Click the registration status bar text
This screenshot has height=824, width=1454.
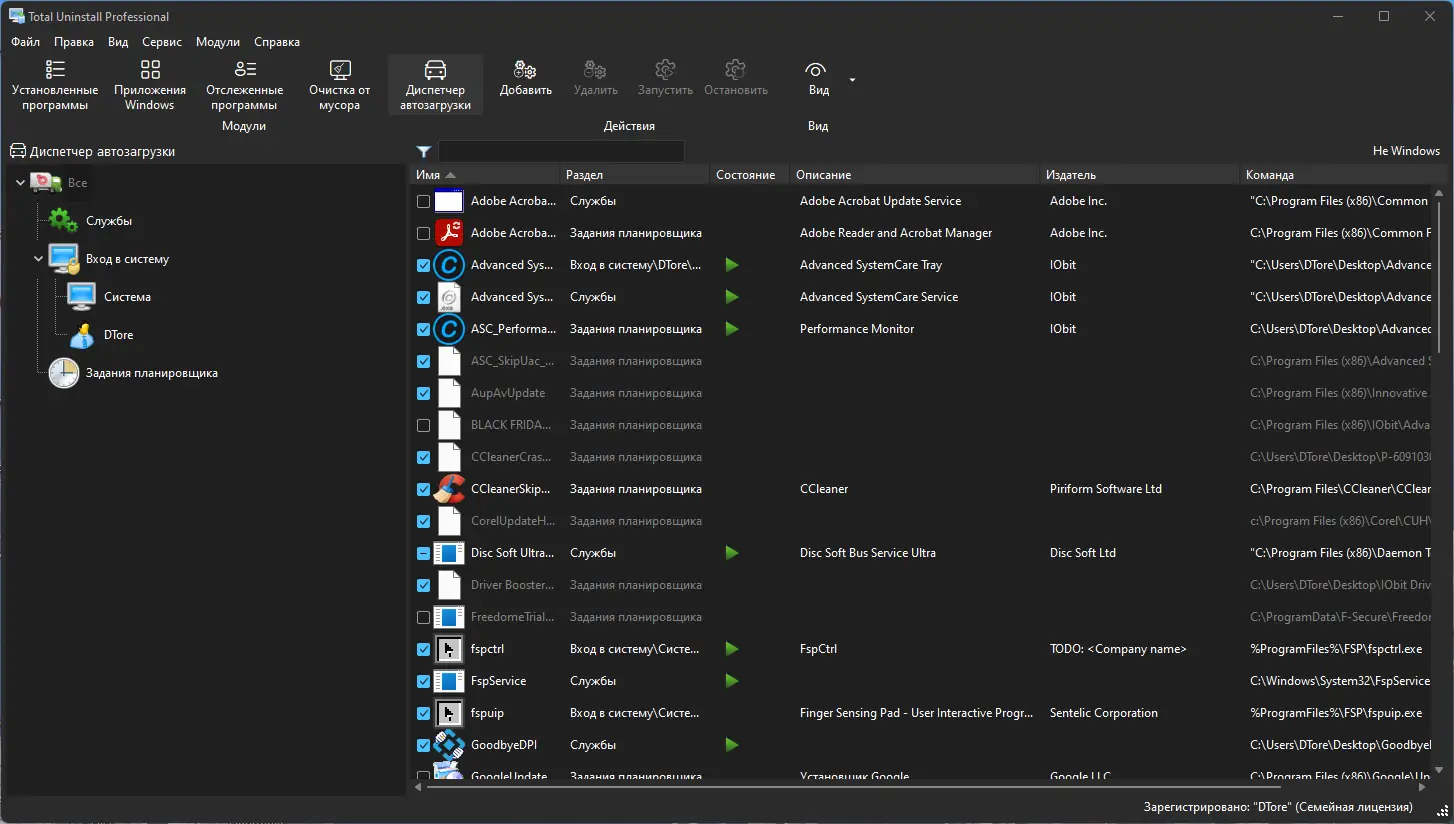[x=1278, y=807]
